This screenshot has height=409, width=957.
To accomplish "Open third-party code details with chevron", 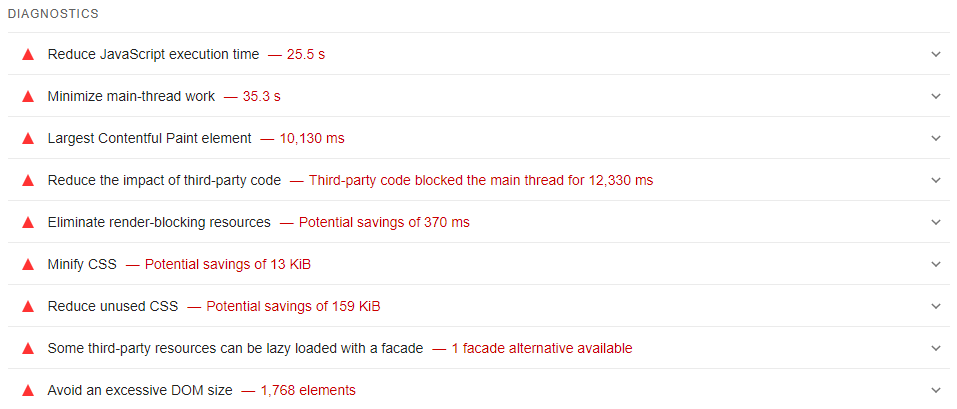I will 936,180.
